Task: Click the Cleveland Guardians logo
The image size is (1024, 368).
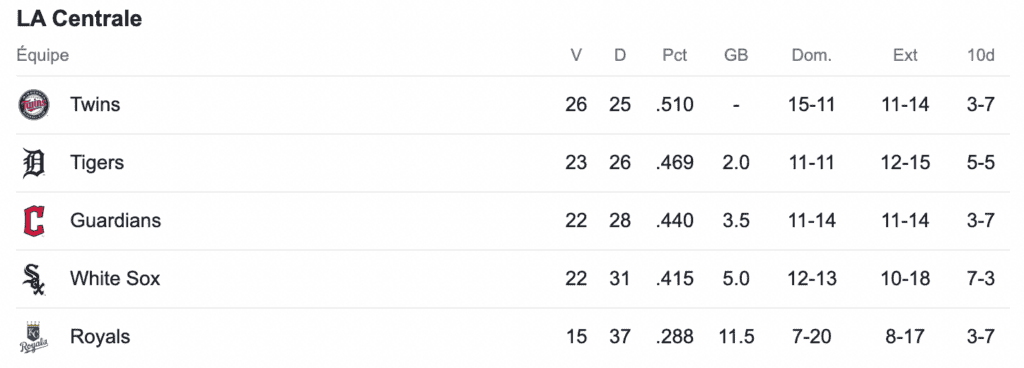Action: (x=33, y=221)
